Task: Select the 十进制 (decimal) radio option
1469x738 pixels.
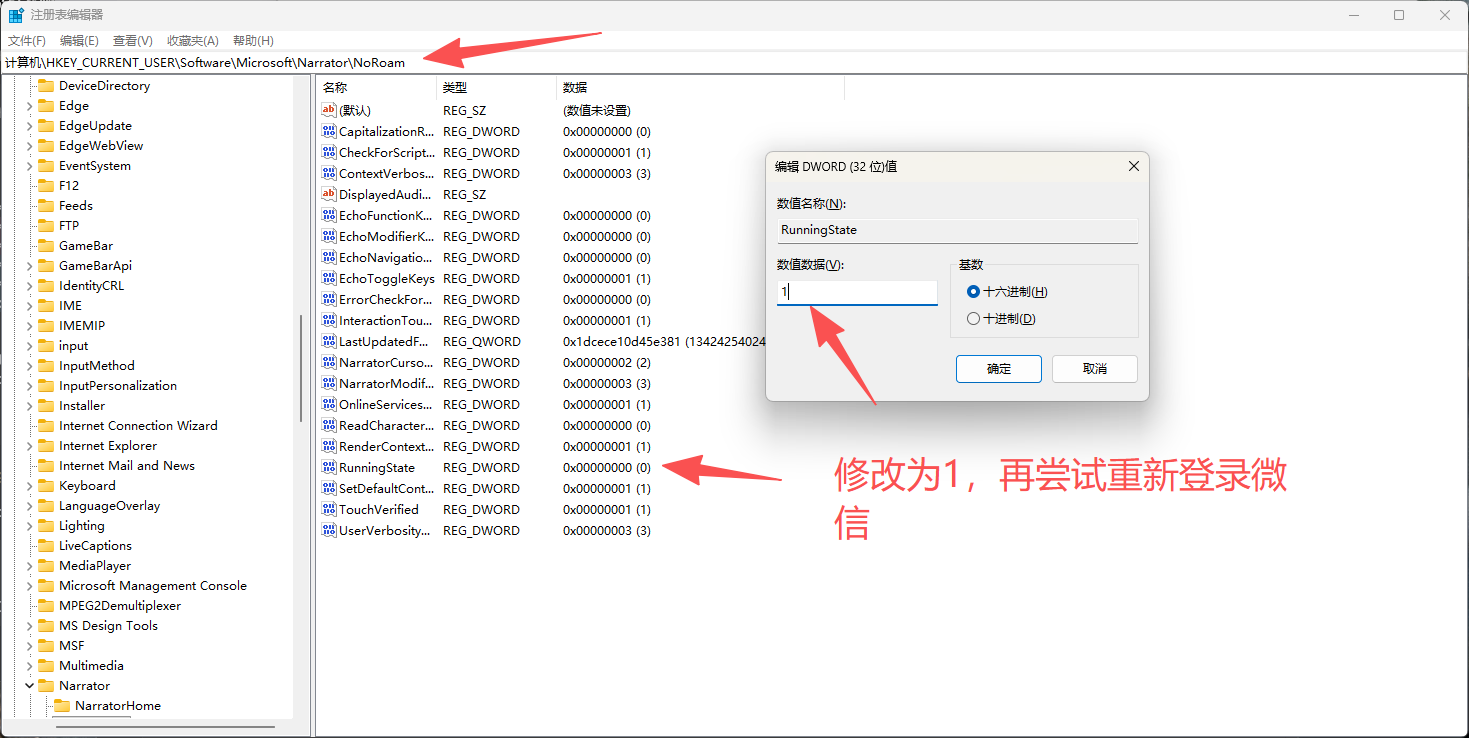Action: [973, 319]
